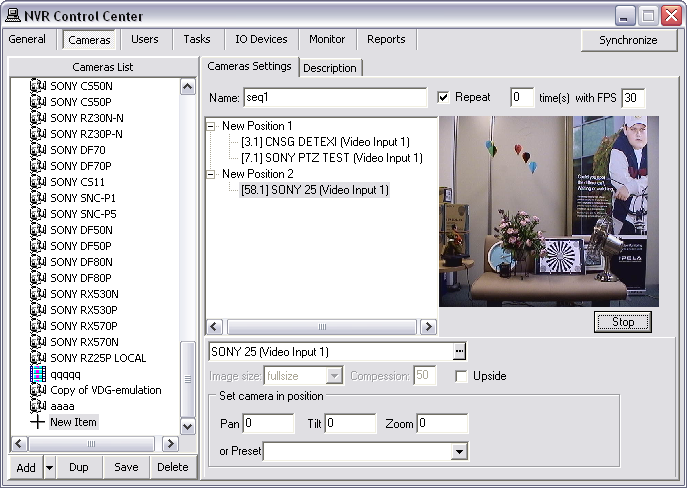Click position tree horizontal scroll left arrow
Viewport: 687px width, 488px height.
tap(214, 326)
